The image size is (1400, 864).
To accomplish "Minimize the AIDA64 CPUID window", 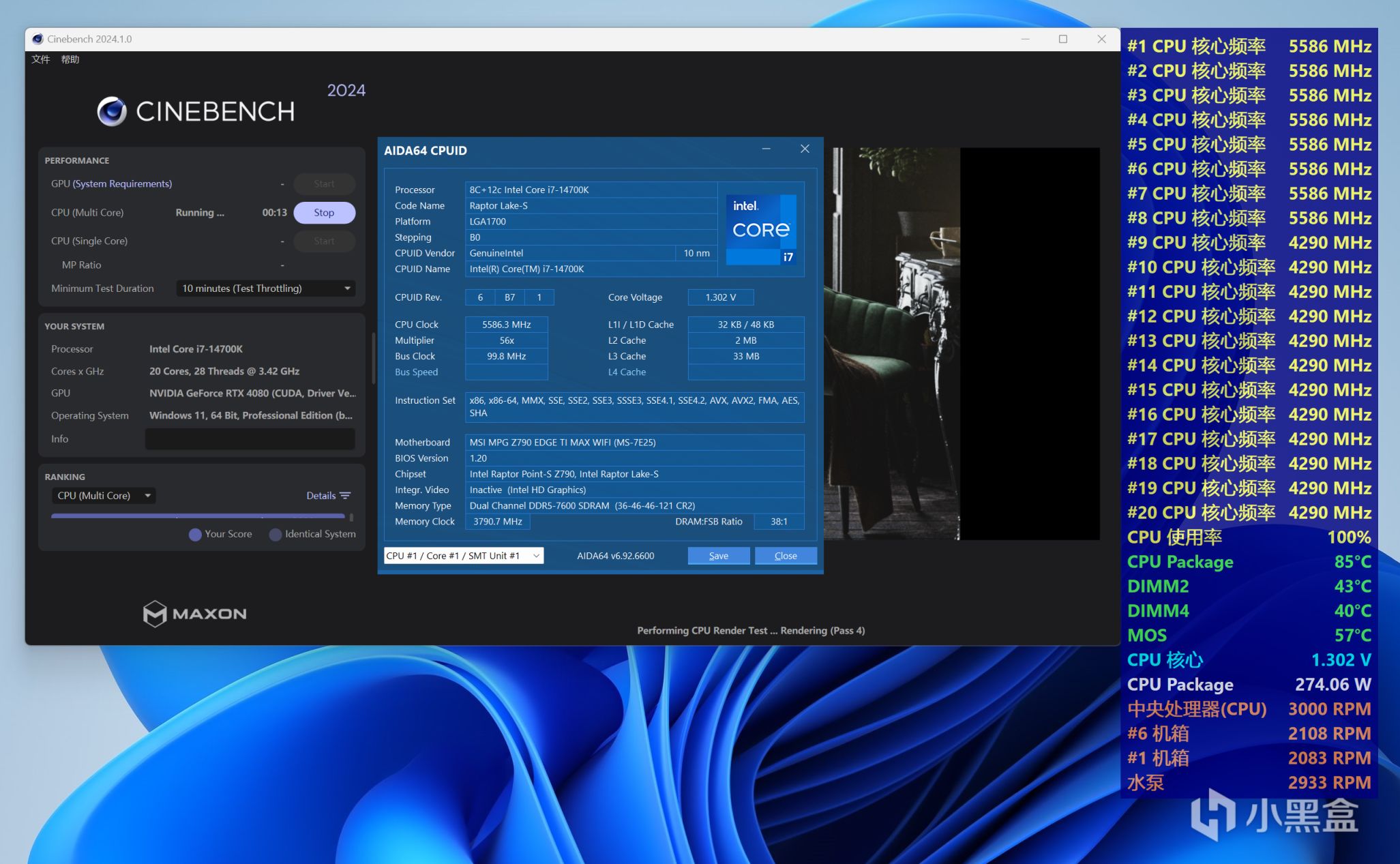I will [766, 149].
